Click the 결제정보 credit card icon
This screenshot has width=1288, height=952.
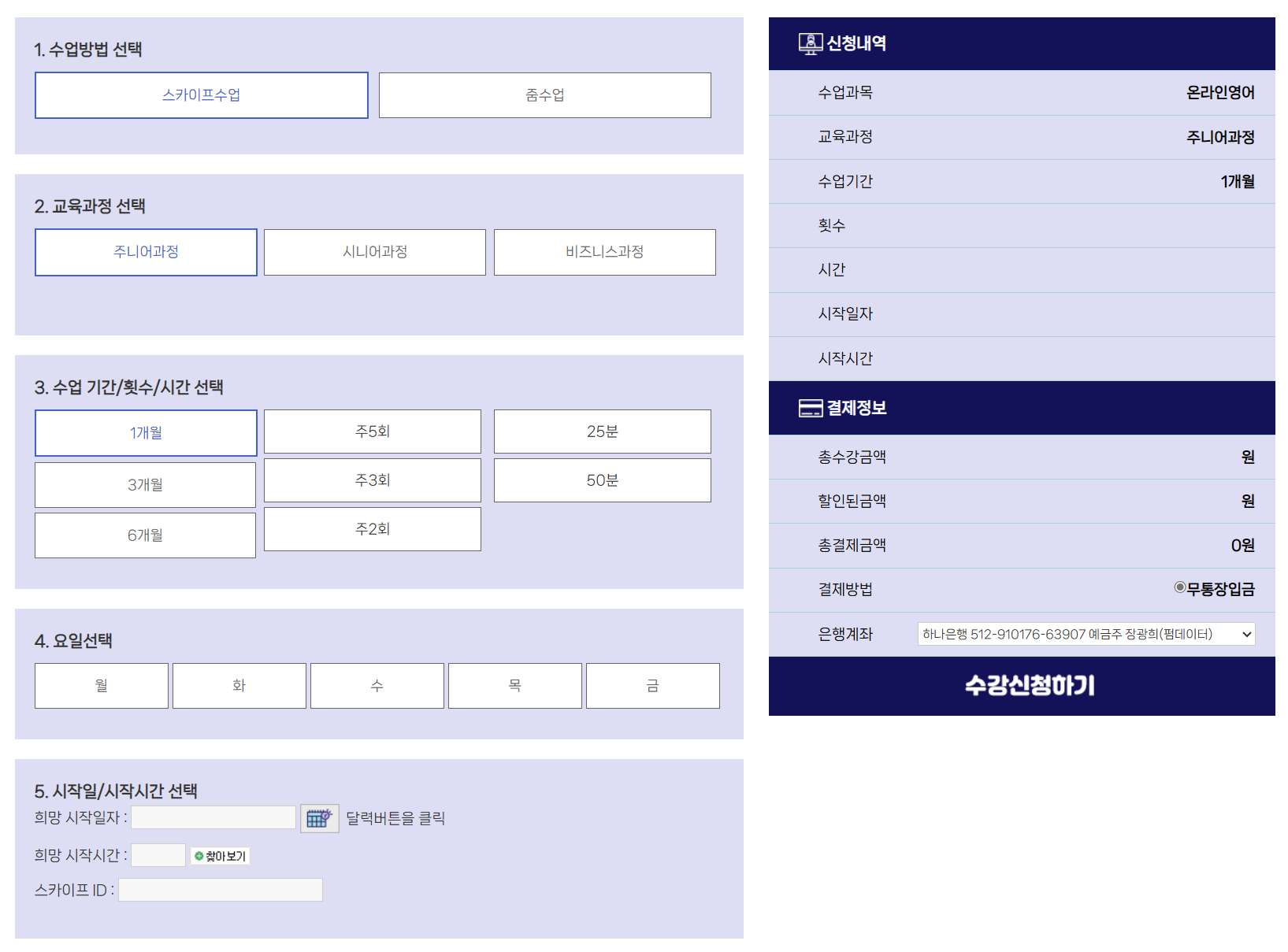[810, 408]
